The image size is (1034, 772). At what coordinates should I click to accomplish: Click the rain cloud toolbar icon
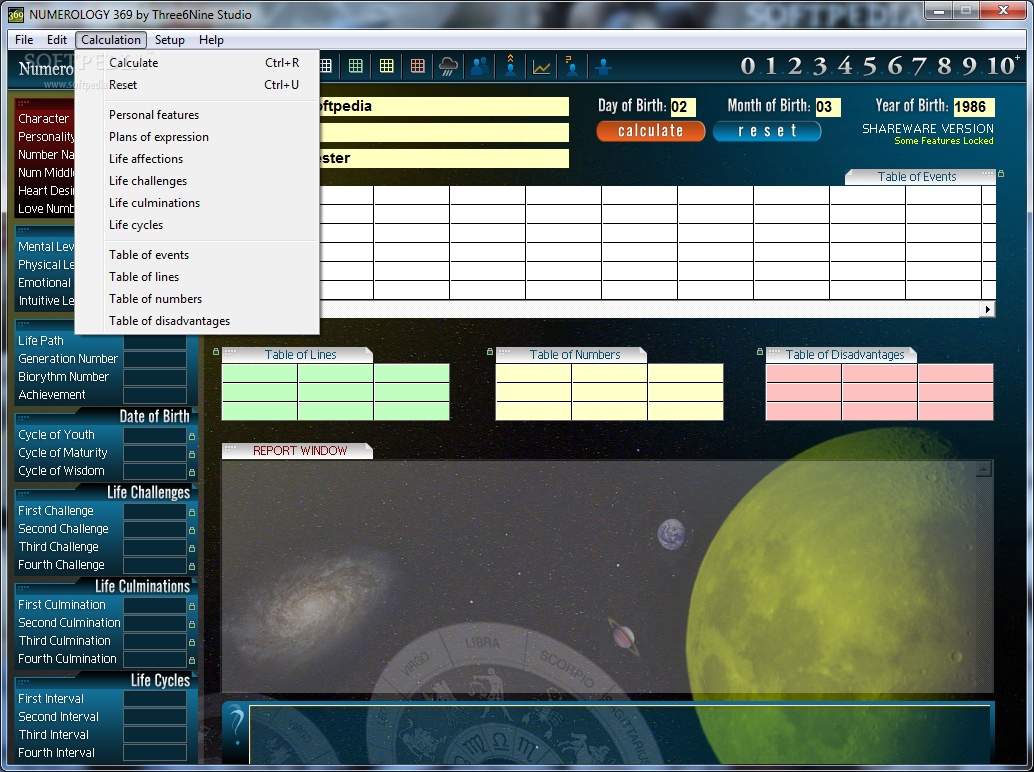(x=448, y=66)
